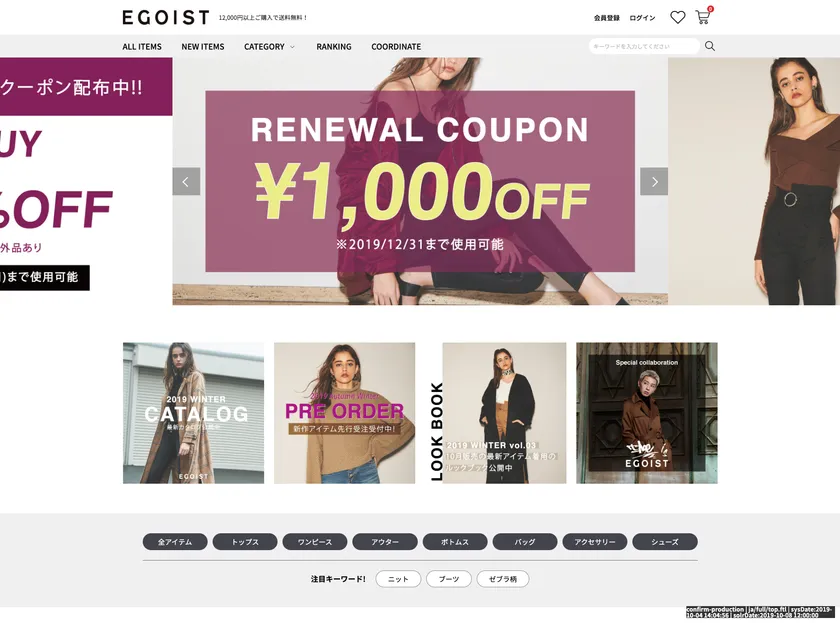This screenshot has height=623, width=840.
Task: Select the トップス category button
Action: (245, 542)
